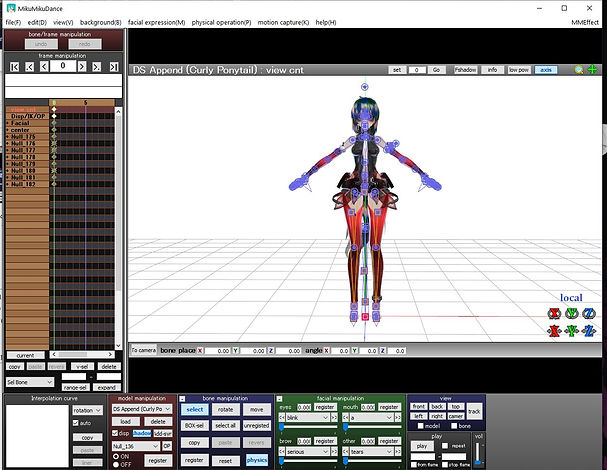
Task: Click the frame number field showing 0
Action: tap(63, 66)
